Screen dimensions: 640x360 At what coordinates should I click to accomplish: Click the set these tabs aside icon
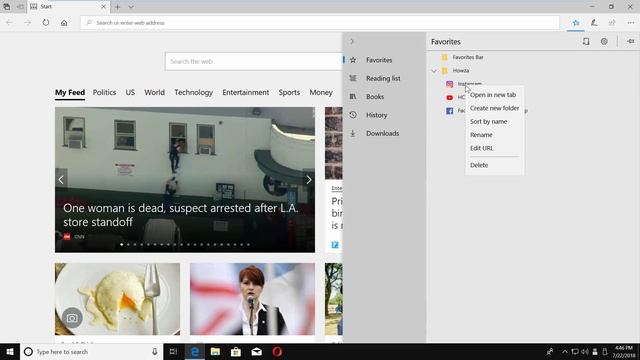(20, 7)
